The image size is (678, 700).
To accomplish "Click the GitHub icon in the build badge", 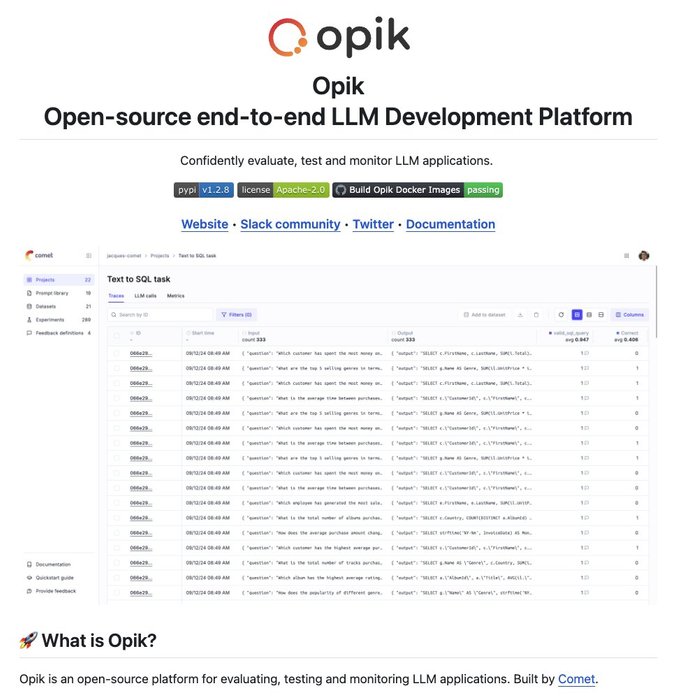I will click(341, 190).
